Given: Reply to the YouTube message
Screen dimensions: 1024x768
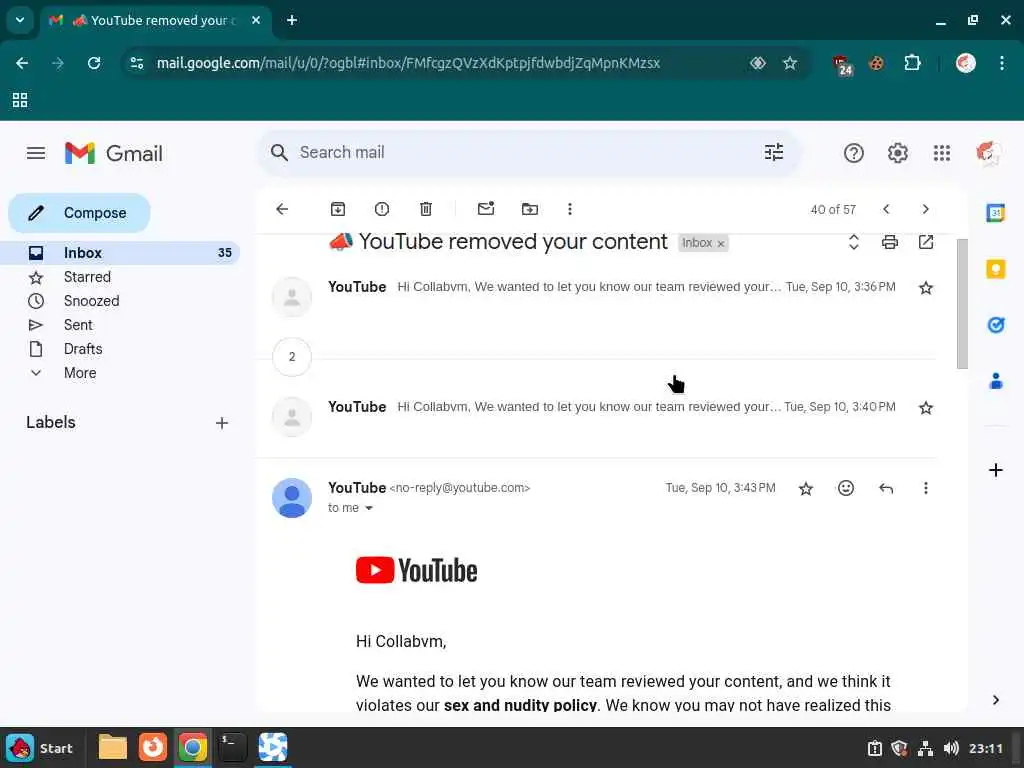Looking at the screenshot, I should click(886, 488).
